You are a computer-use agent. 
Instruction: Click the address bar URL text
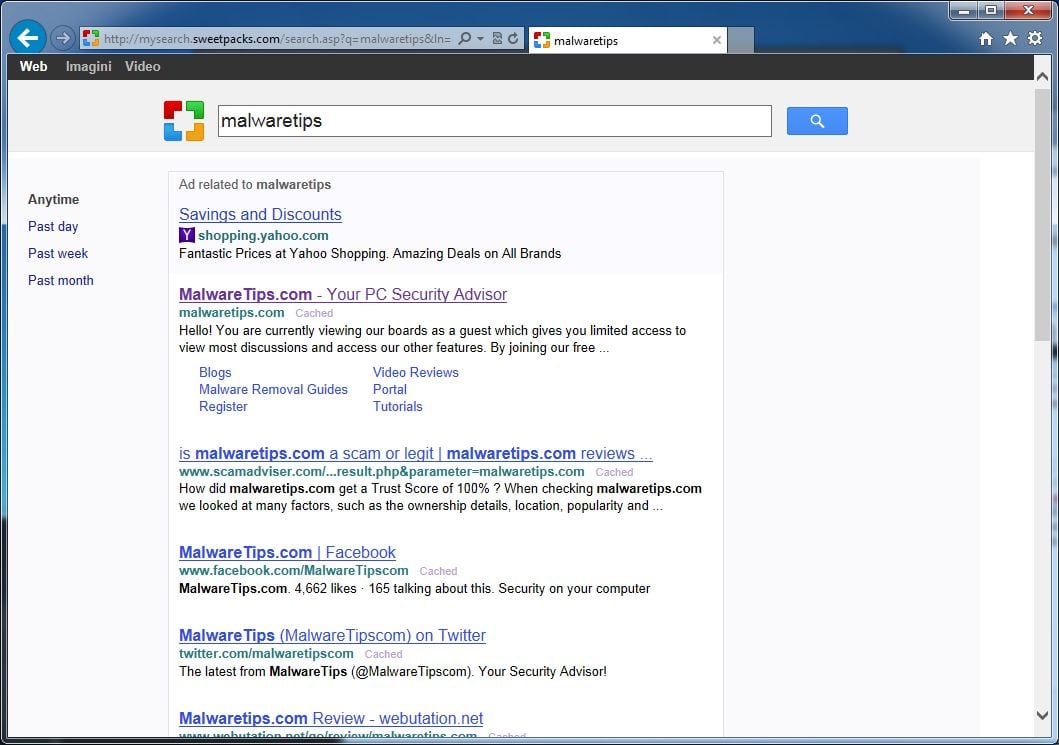pos(277,38)
